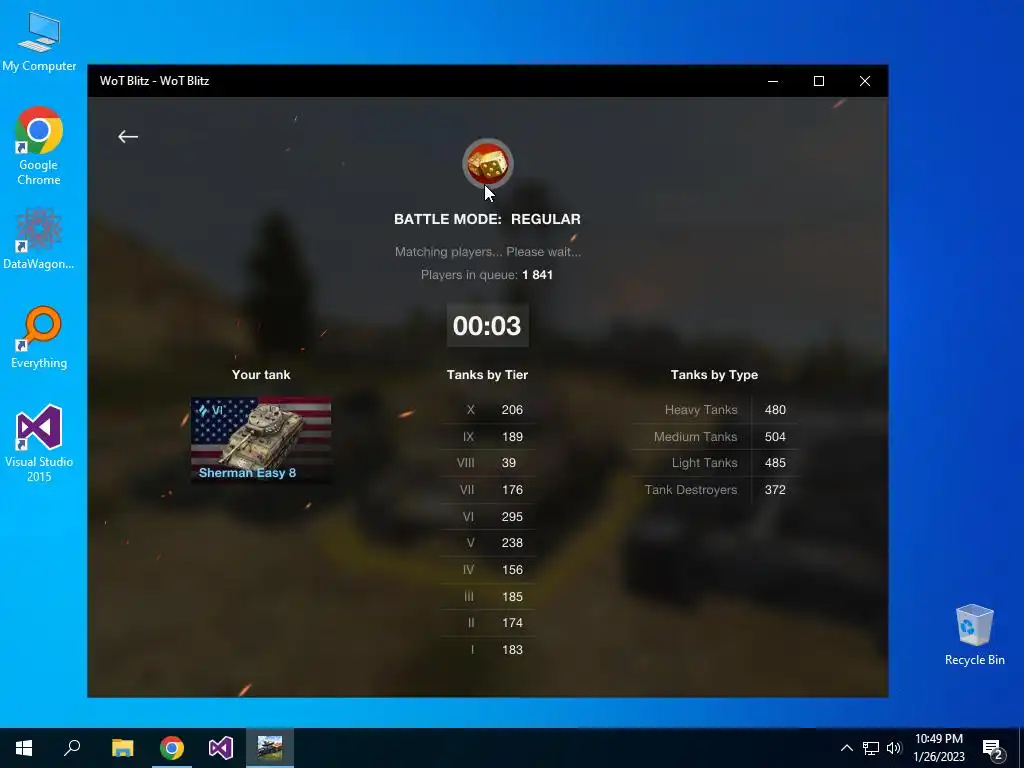This screenshot has width=1024, height=768.
Task: Click tier IV count 156
Action: coord(512,570)
